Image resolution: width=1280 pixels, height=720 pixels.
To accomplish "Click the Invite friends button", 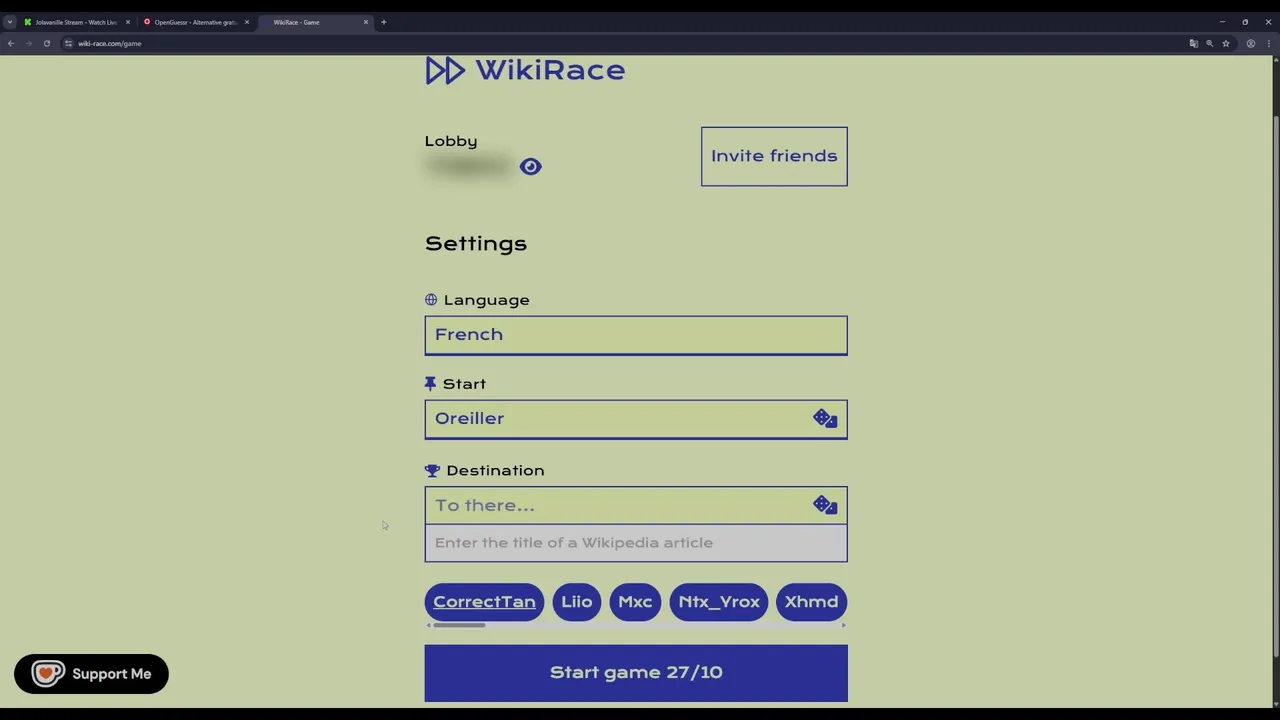I will pyautogui.click(x=774, y=156).
